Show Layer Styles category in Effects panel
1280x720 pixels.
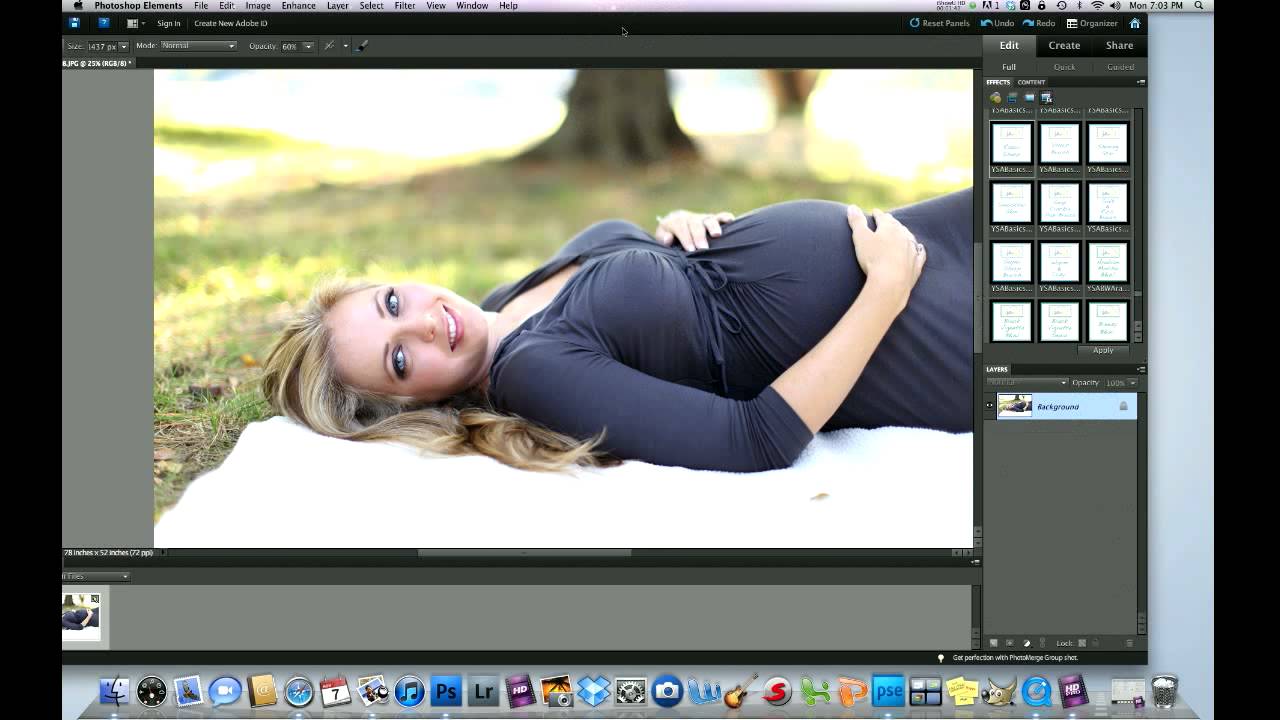1012,97
